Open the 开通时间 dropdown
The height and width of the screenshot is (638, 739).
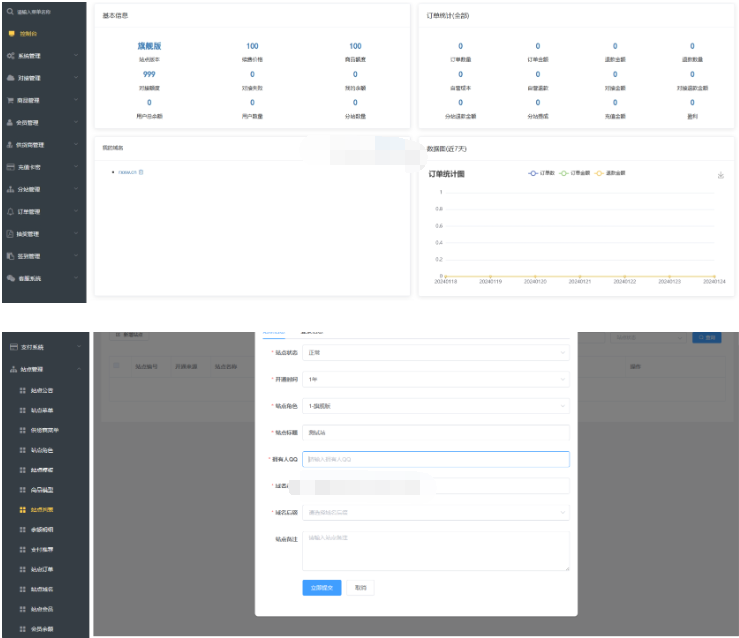tap(436, 379)
